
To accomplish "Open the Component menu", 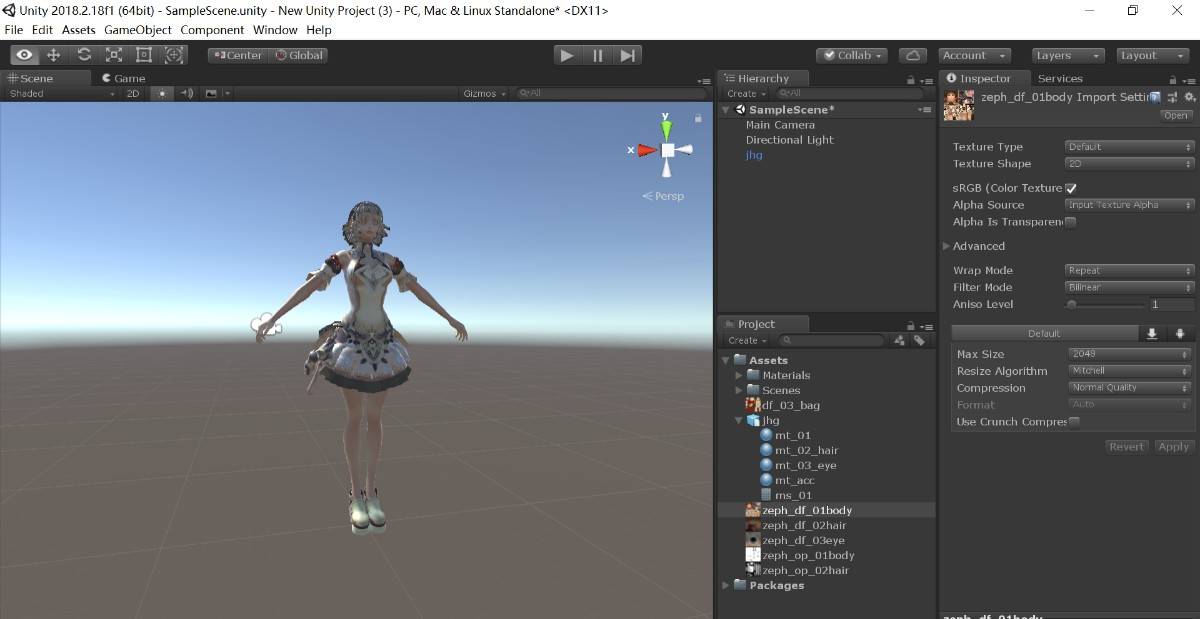I will point(212,30).
